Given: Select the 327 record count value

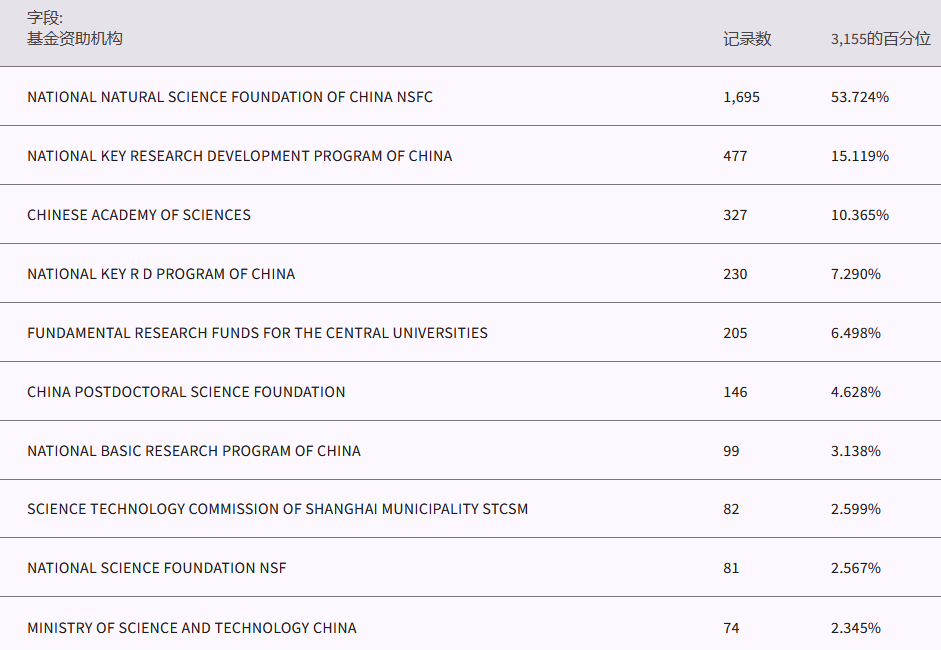Looking at the screenshot, I should (x=735, y=215).
